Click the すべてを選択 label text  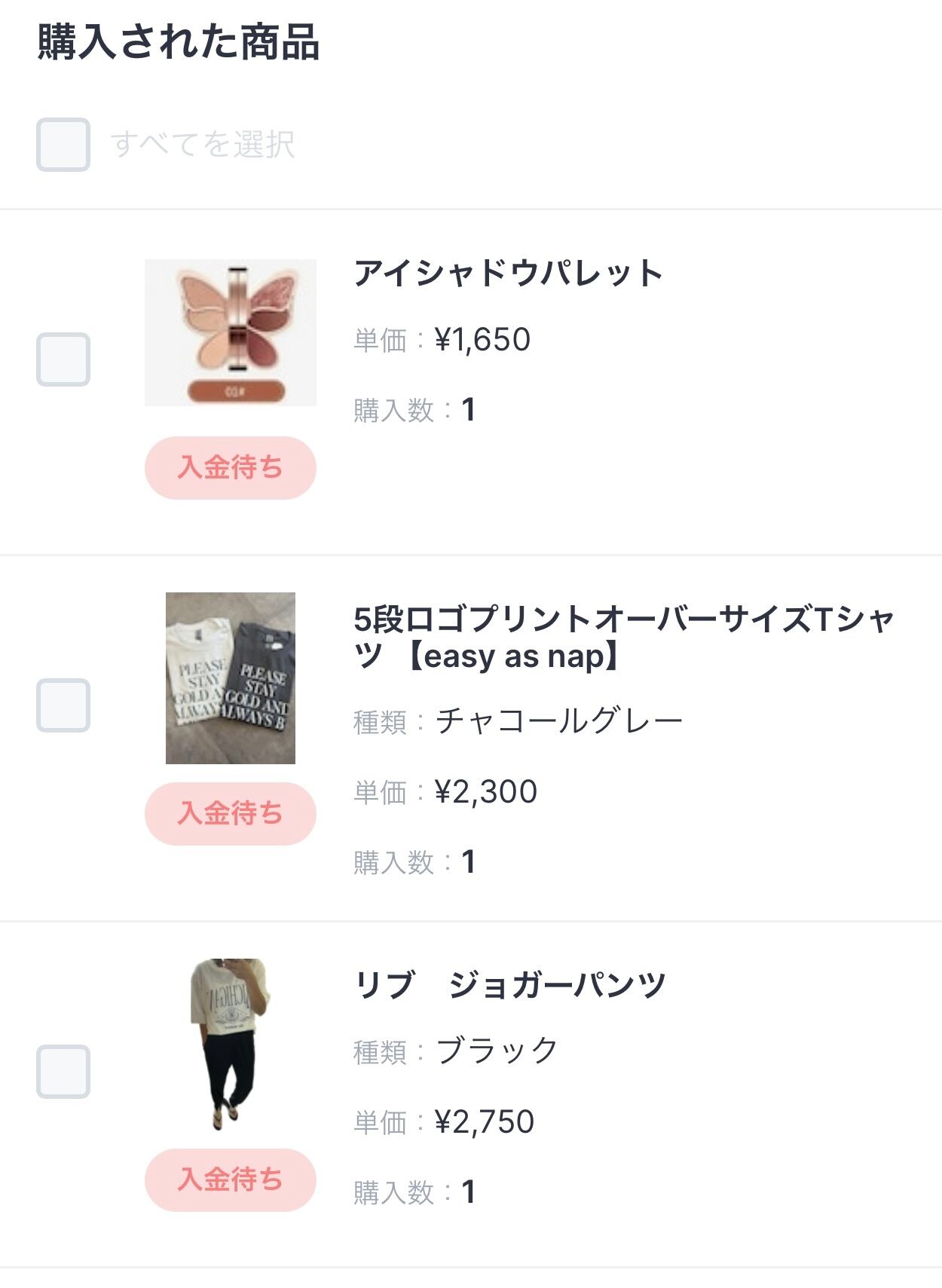(203, 145)
